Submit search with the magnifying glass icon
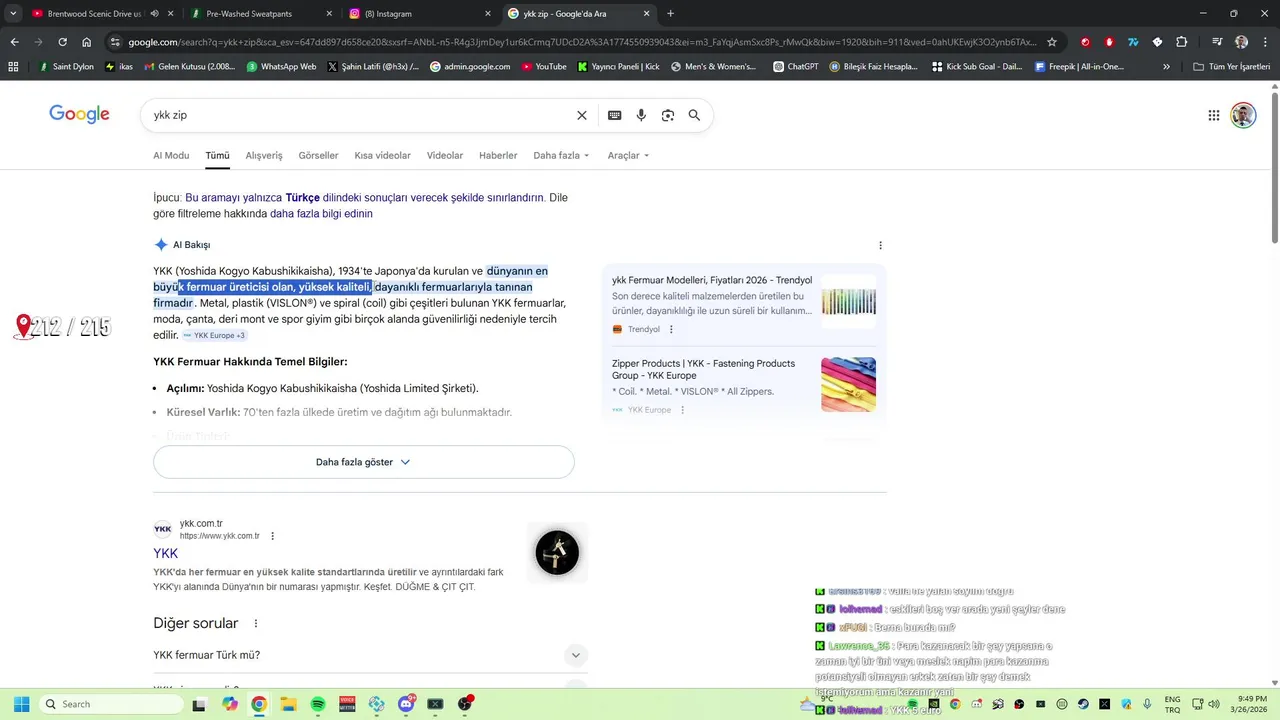This screenshot has height=720, width=1280. tap(694, 115)
